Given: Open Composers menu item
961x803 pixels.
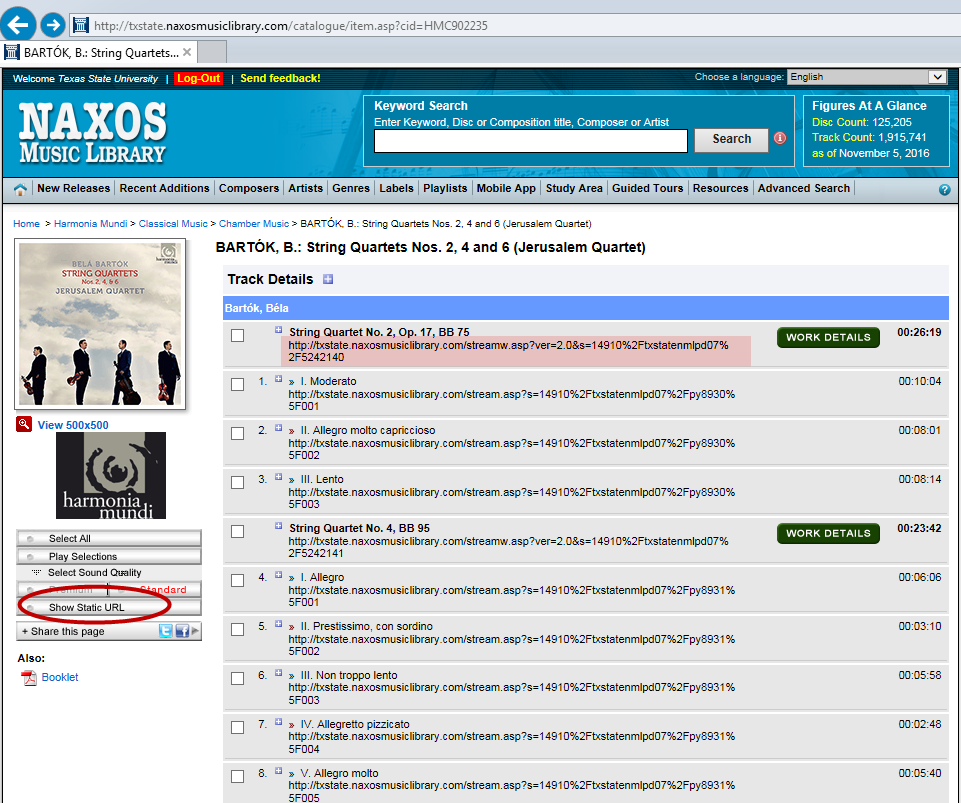Looking at the screenshot, I should tap(249, 188).
